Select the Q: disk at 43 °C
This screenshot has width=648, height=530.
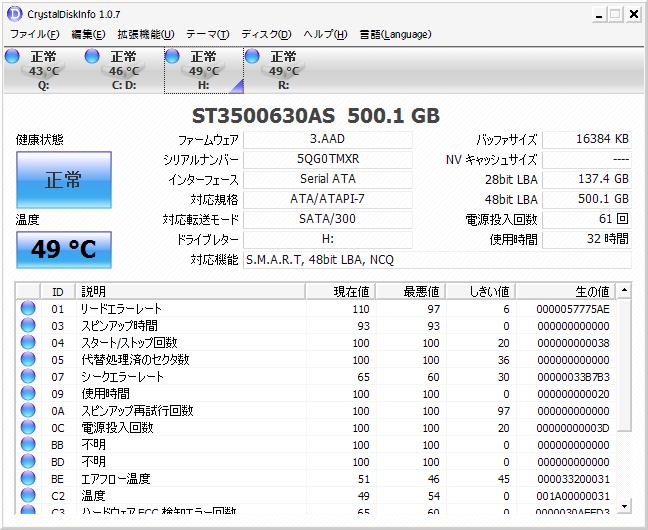tap(43, 70)
